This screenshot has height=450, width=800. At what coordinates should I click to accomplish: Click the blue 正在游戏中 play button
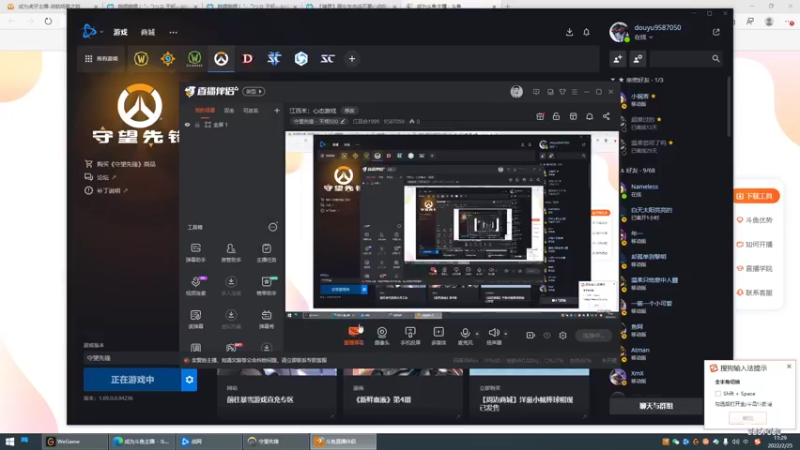(132, 380)
